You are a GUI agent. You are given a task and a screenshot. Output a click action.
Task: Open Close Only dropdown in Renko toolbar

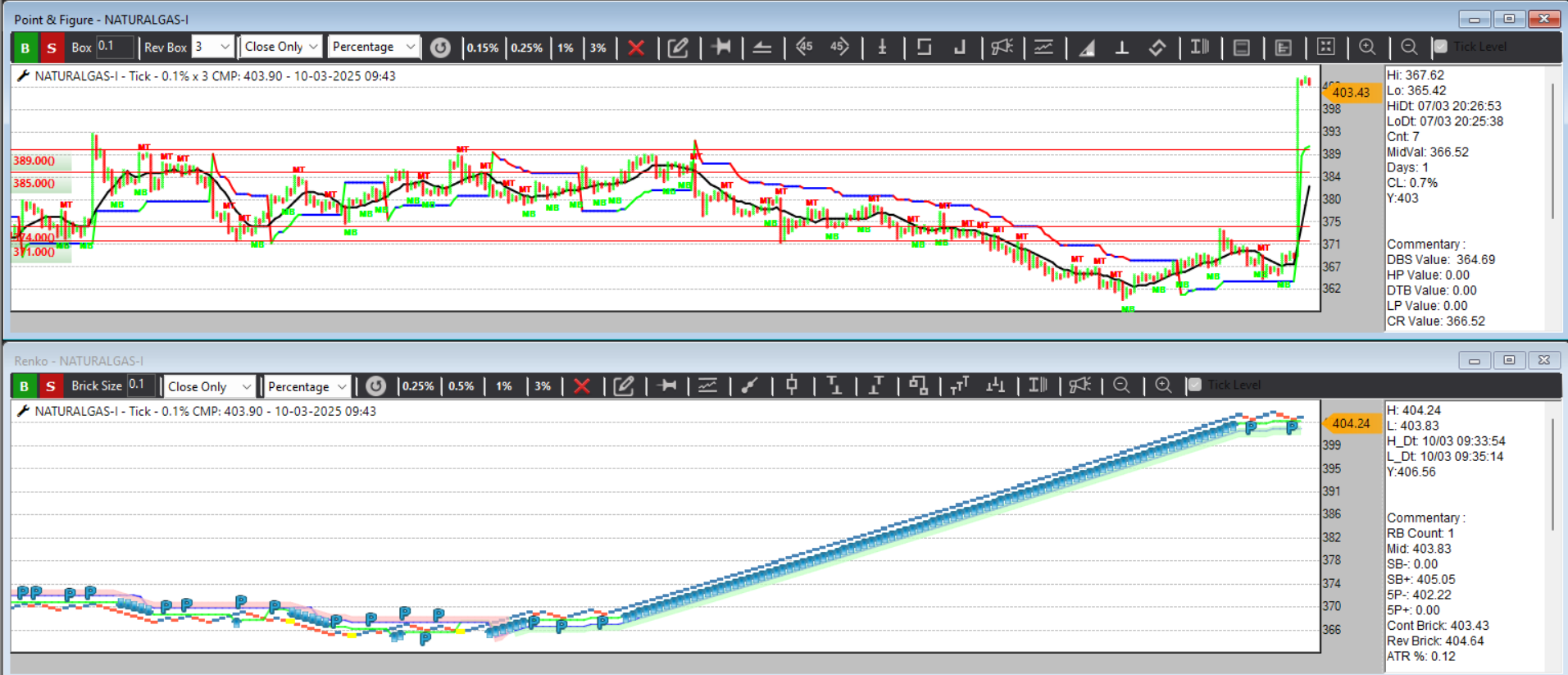(x=209, y=386)
